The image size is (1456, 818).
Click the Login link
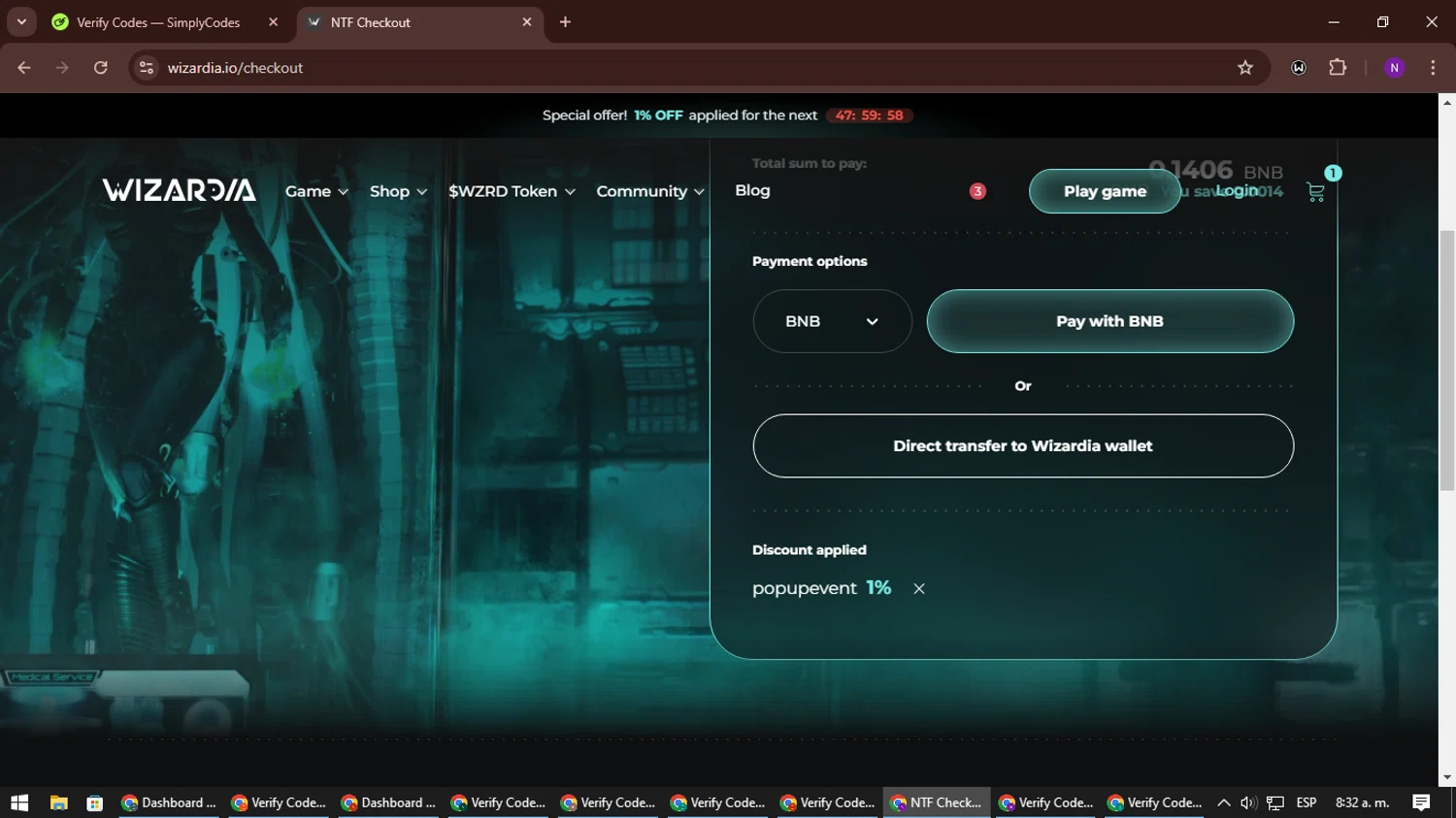pyautogui.click(x=1237, y=190)
